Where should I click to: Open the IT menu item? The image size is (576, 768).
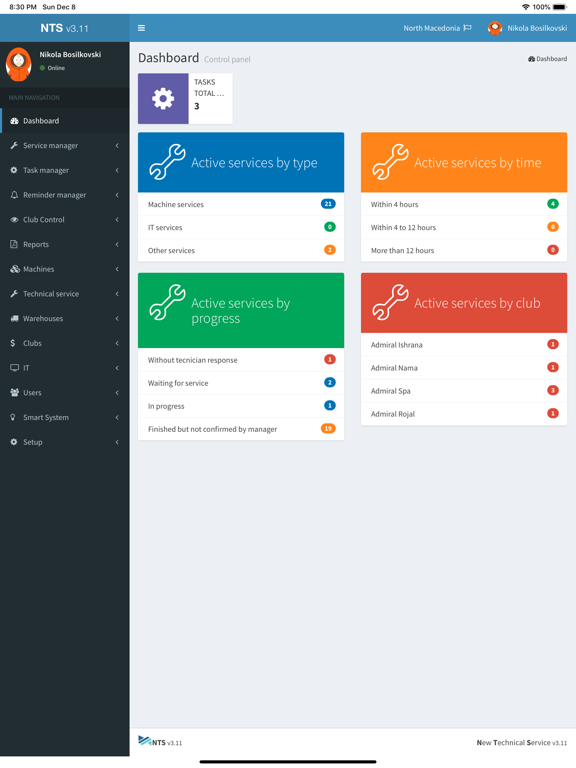(x=65, y=368)
